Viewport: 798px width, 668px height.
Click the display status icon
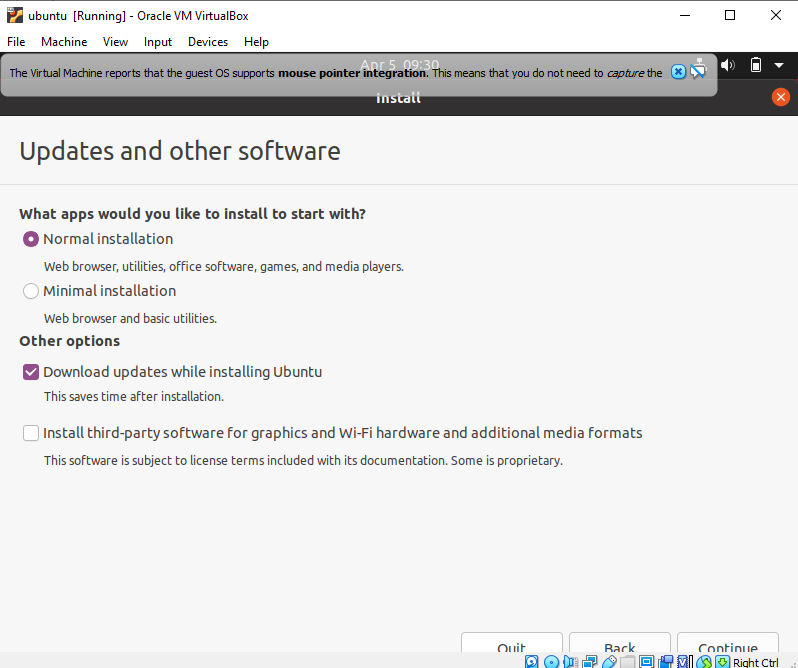pos(646,661)
